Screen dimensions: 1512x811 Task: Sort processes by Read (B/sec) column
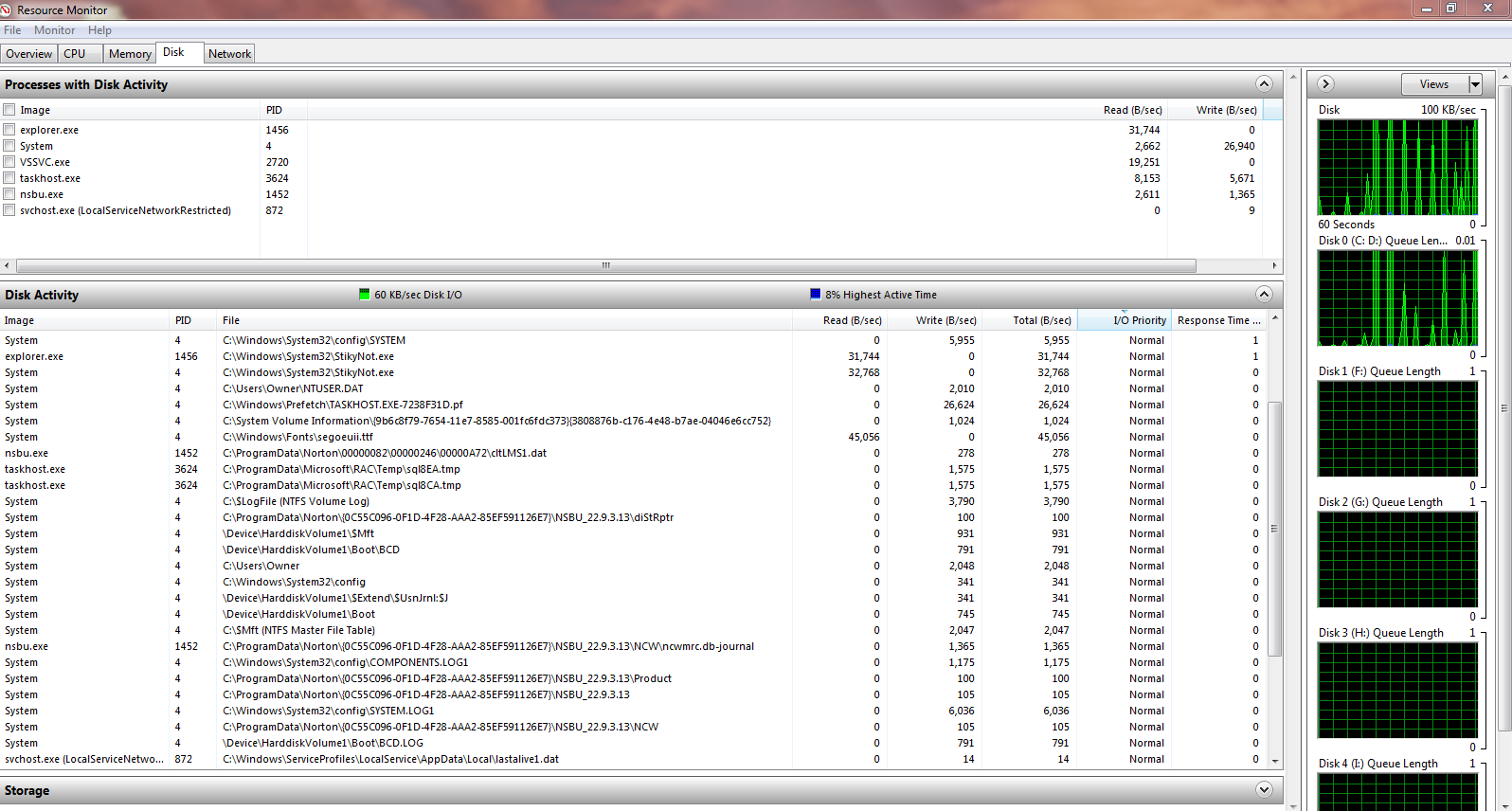click(1132, 110)
